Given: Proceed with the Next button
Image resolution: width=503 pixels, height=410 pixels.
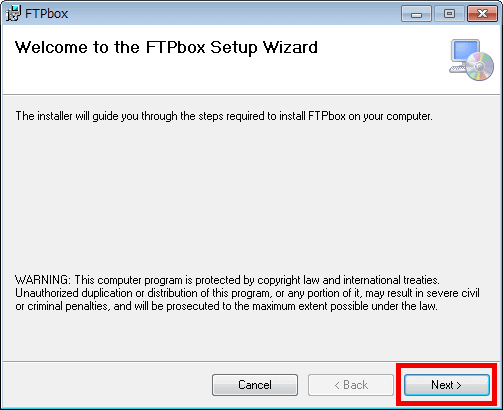Looking at the screenshot, I should pos(447,385).
